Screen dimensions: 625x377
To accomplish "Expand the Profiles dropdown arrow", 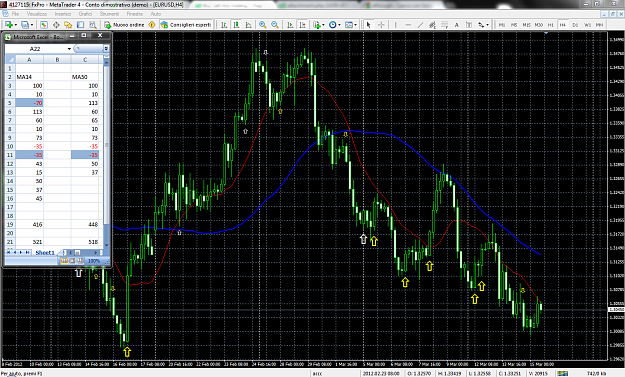I will 31,25.
